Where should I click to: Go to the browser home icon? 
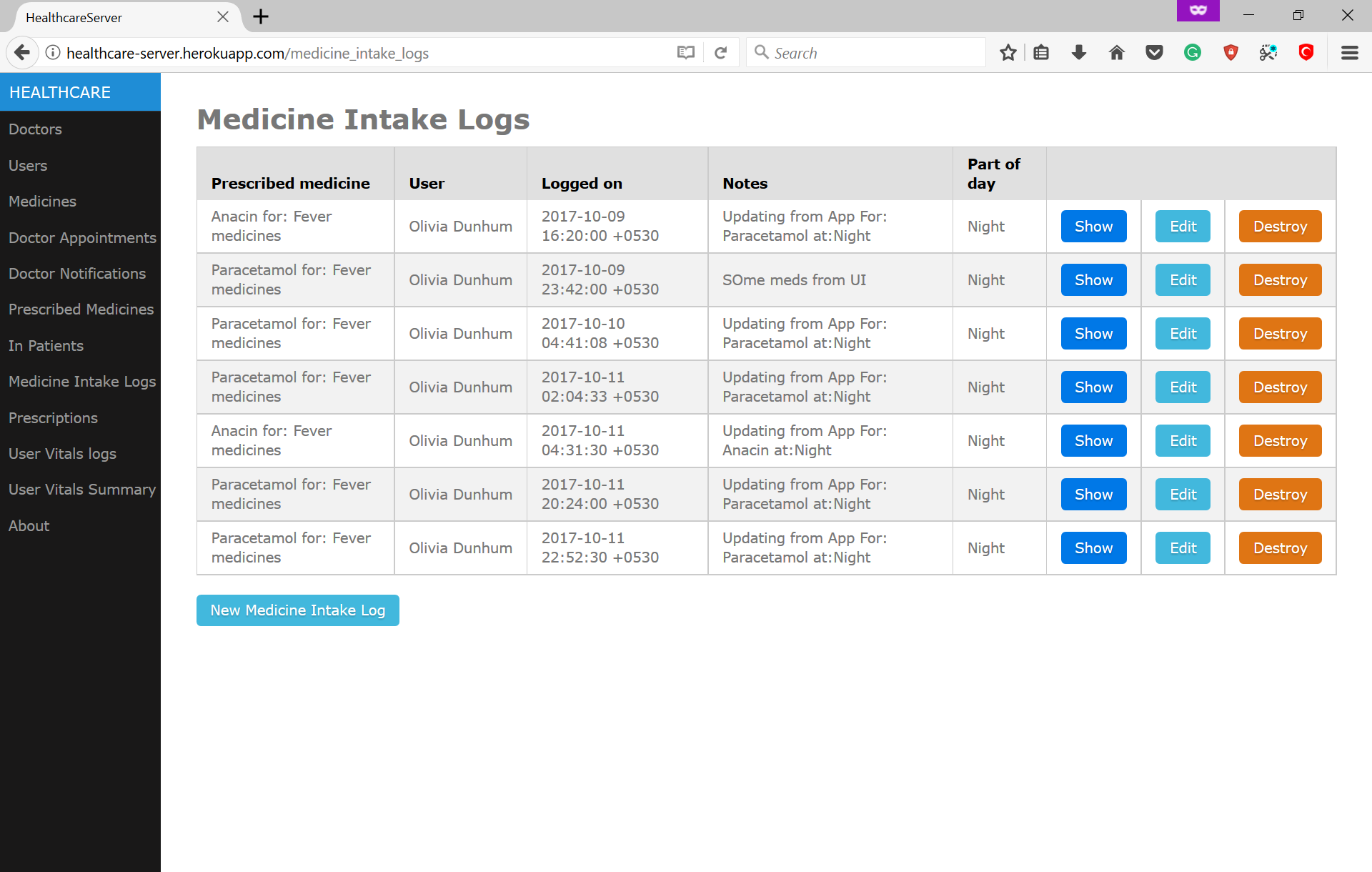[1117, 53]
